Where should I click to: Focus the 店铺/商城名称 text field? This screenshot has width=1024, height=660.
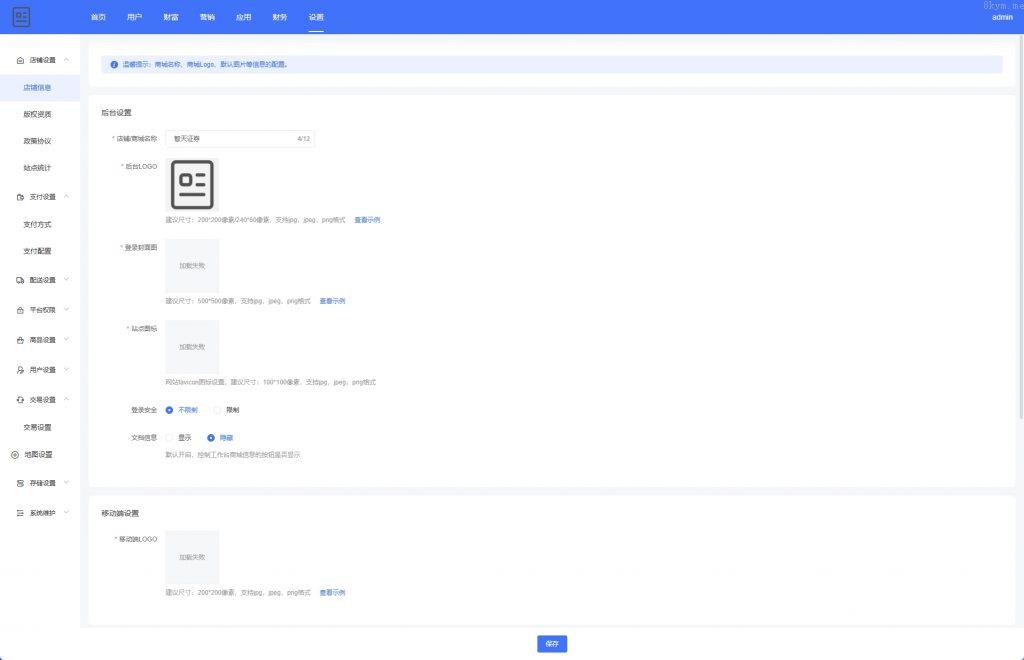tap(230, 139)
